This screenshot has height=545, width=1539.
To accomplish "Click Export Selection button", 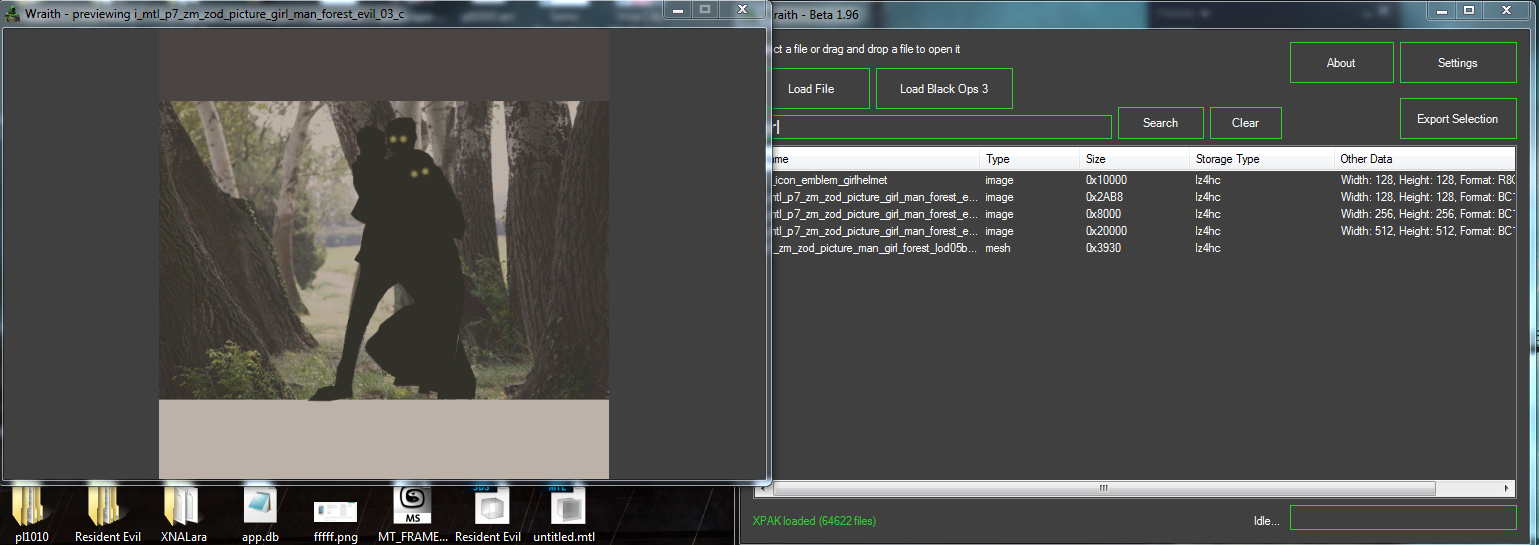I will coord(1457,119).
